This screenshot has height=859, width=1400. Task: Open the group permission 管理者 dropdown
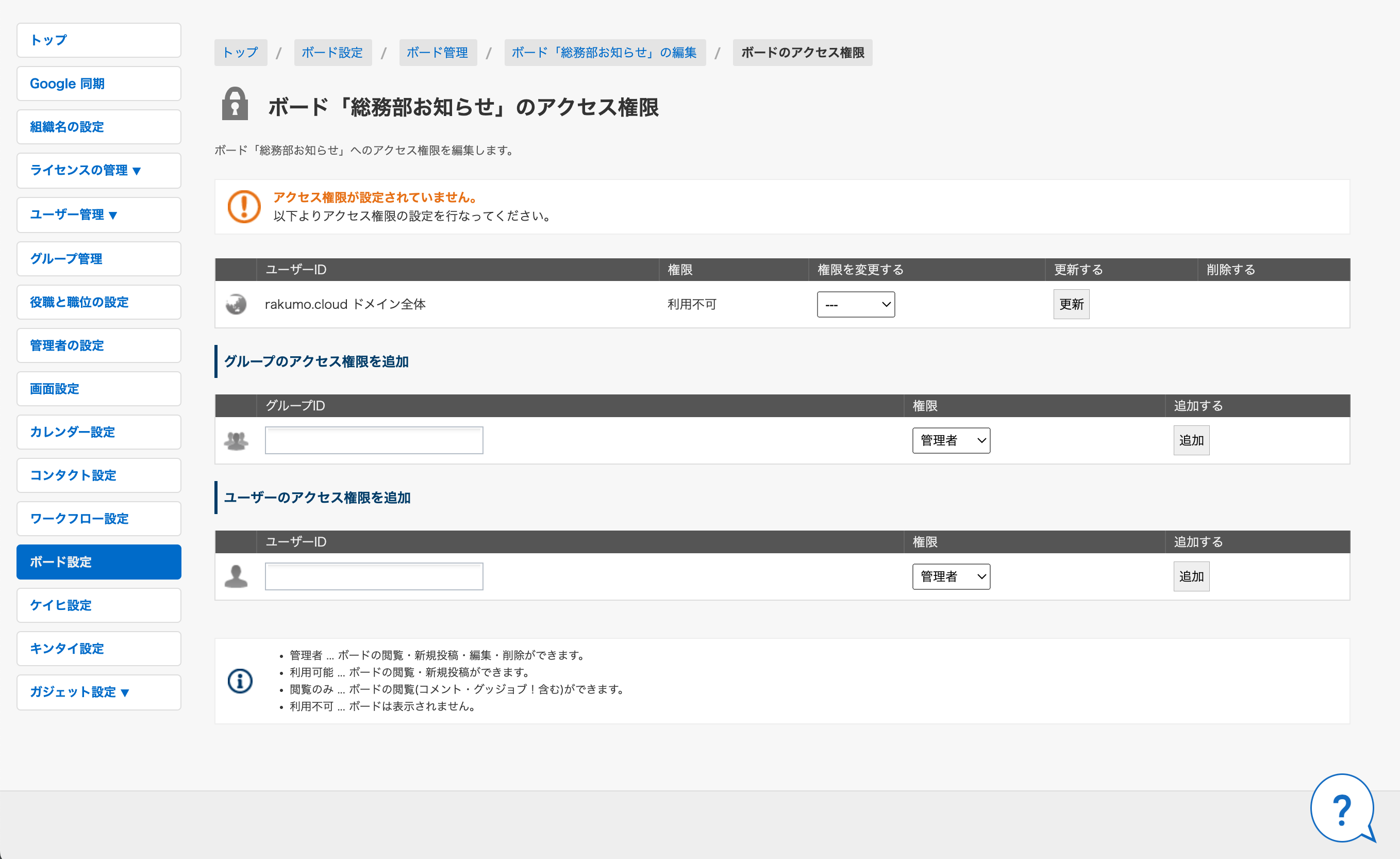pyautogui.click(x=951, y=441)
